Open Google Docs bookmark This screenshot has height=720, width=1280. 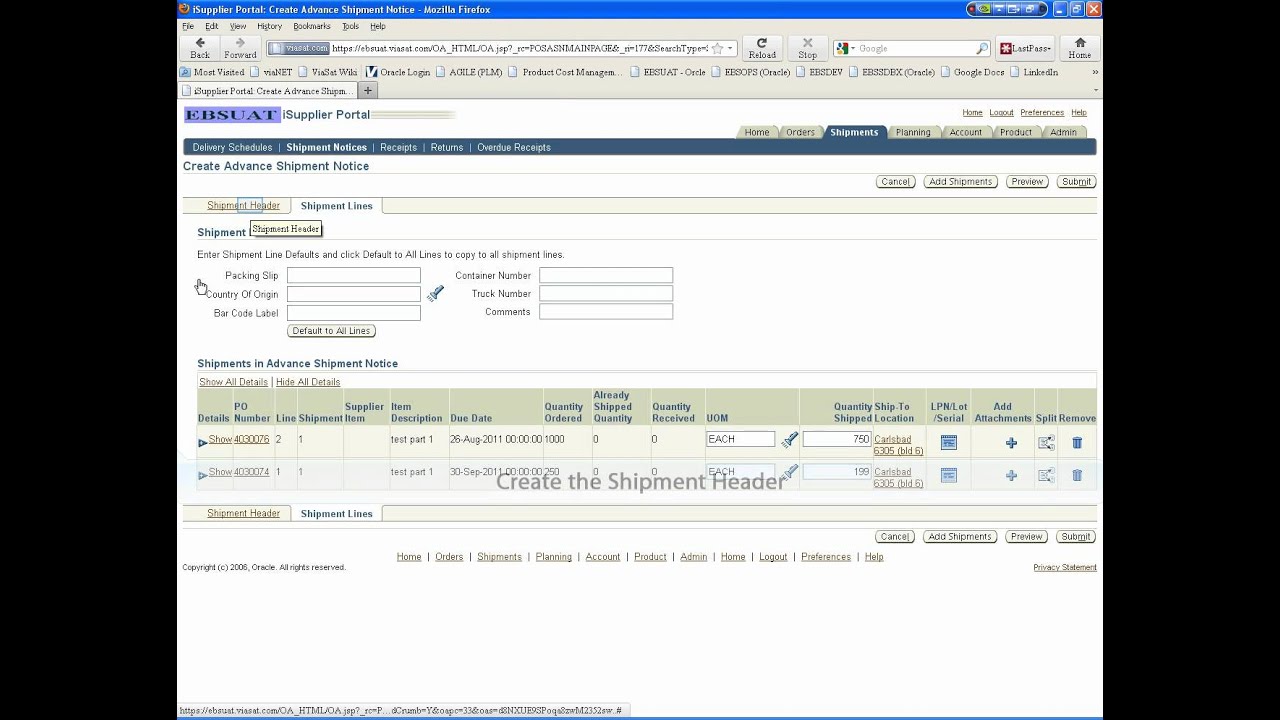[x=971, y=72]
